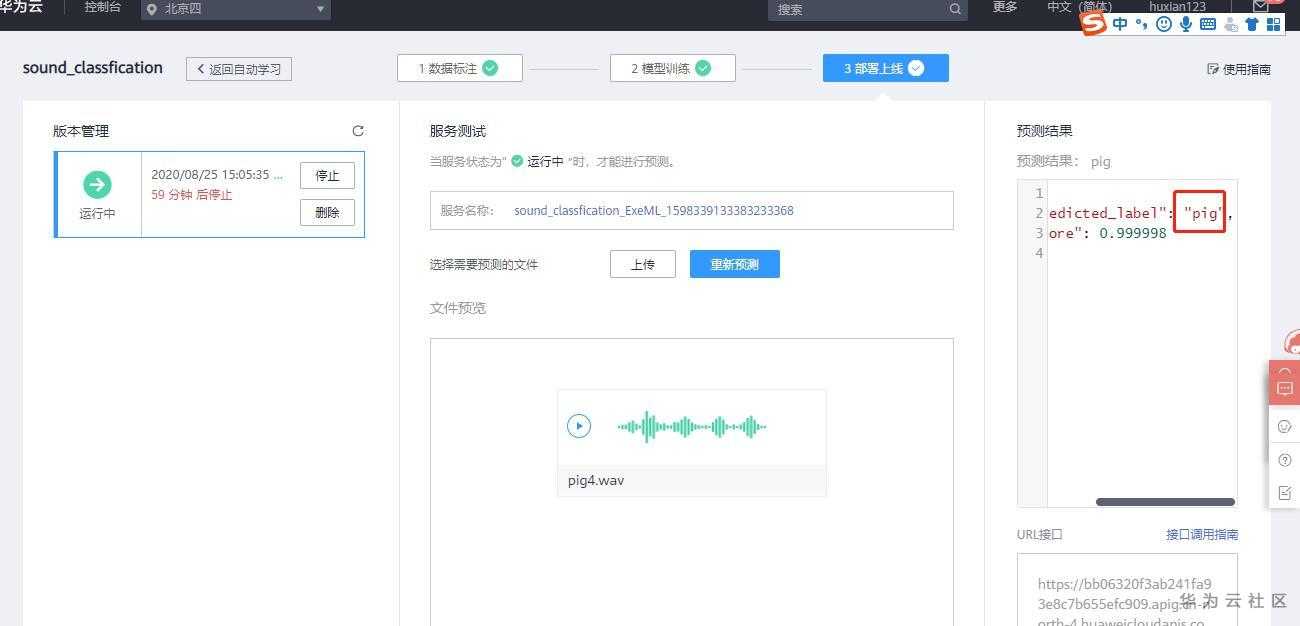This screenshot has width=1300, height=626.
Task: Go to step 1 数据标注
Action: click(x=460, y=68)
